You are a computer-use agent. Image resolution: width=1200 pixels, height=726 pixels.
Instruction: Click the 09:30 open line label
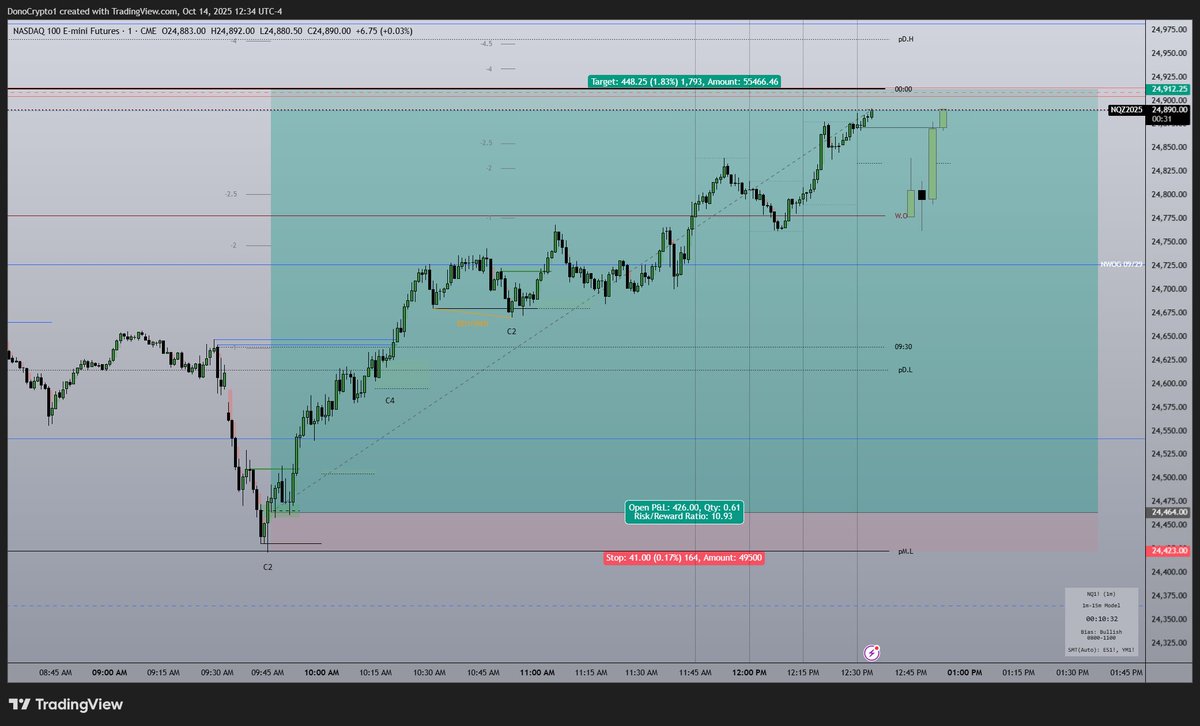click(903, 346)
